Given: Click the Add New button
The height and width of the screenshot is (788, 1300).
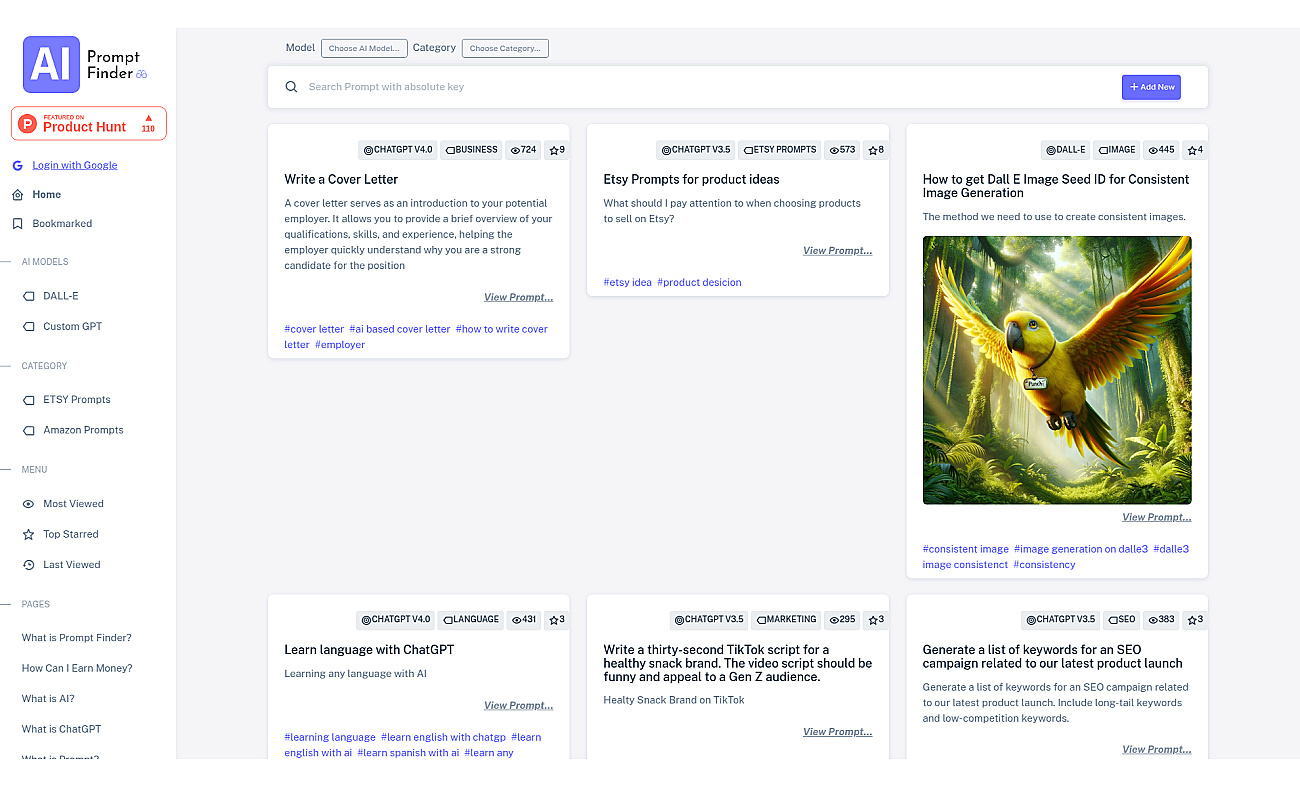Looking at the screenshot, I should [x=1151, y=87].
